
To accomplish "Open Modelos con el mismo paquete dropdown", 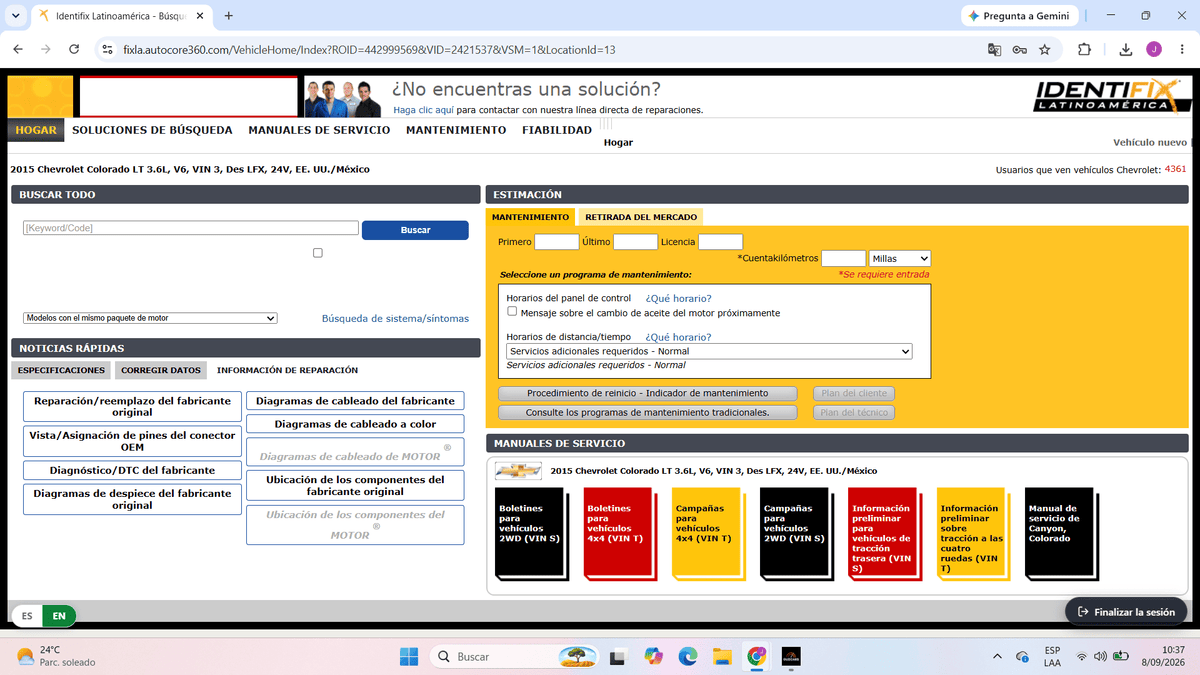I will click(150, 318).
